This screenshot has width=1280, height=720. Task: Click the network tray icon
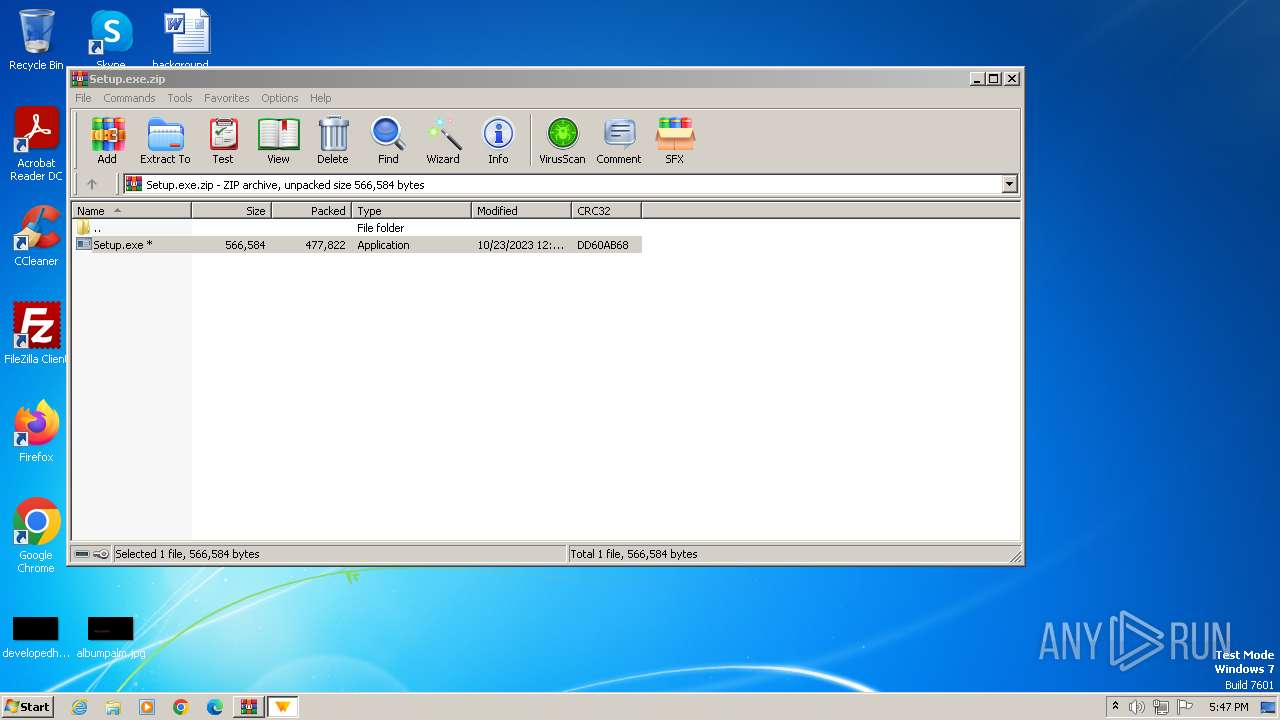tap(1161, 707)
